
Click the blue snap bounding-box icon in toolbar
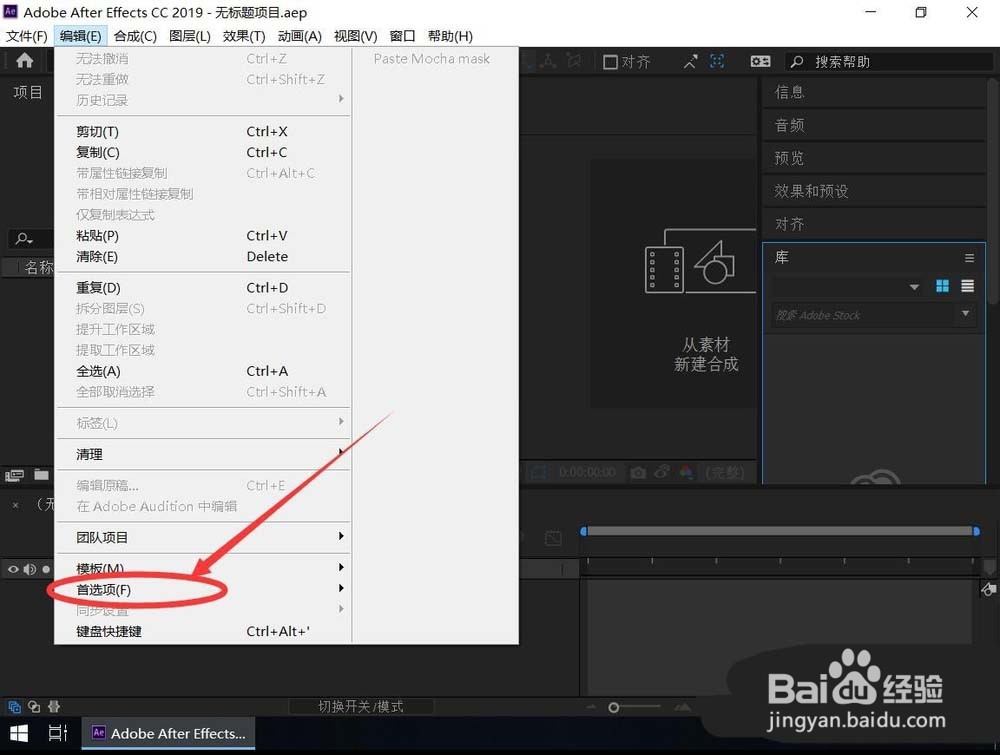(717, 61)
